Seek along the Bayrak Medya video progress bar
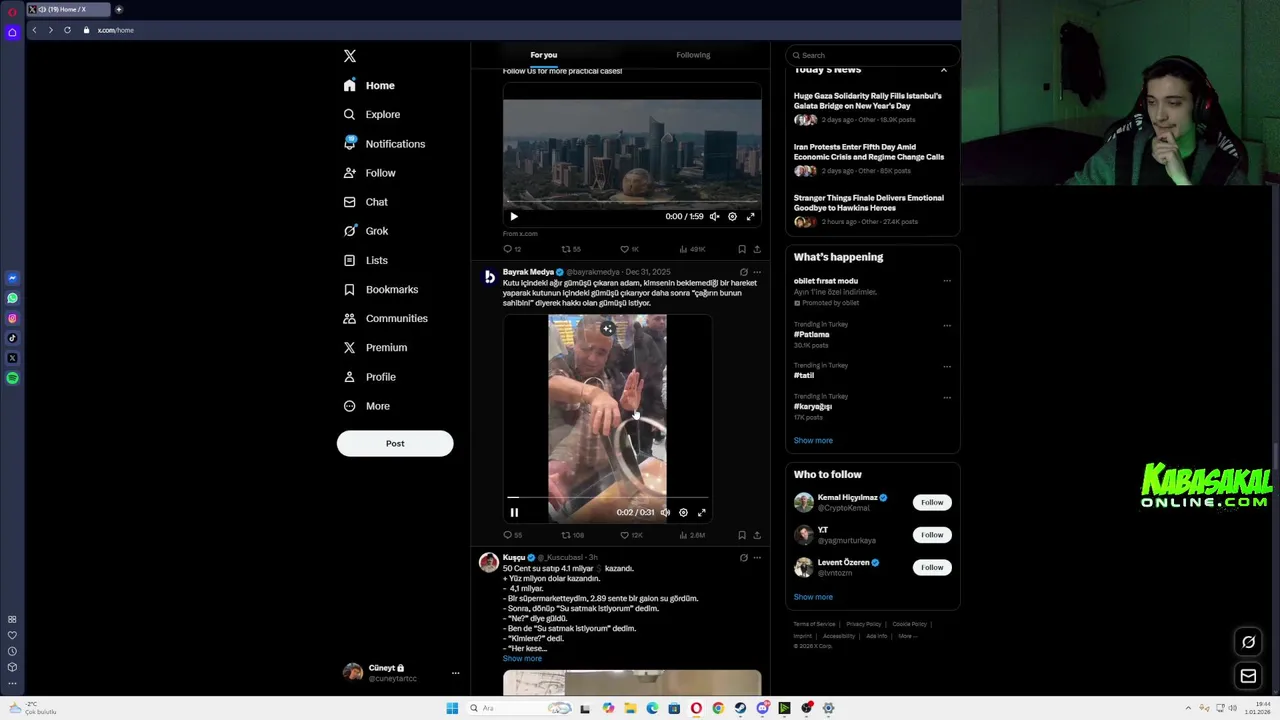1280x720 pixels. (608, 497)
